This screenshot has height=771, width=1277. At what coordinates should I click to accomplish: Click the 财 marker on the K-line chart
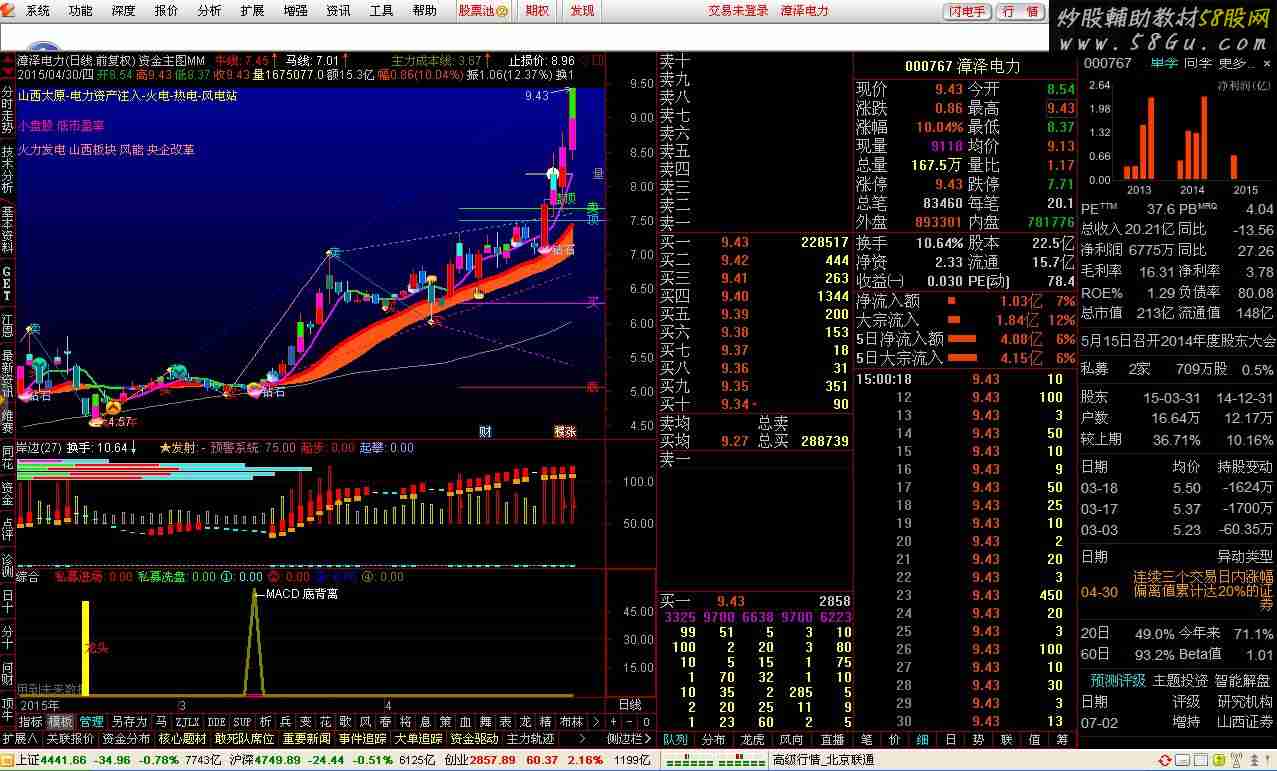point(485,431)
